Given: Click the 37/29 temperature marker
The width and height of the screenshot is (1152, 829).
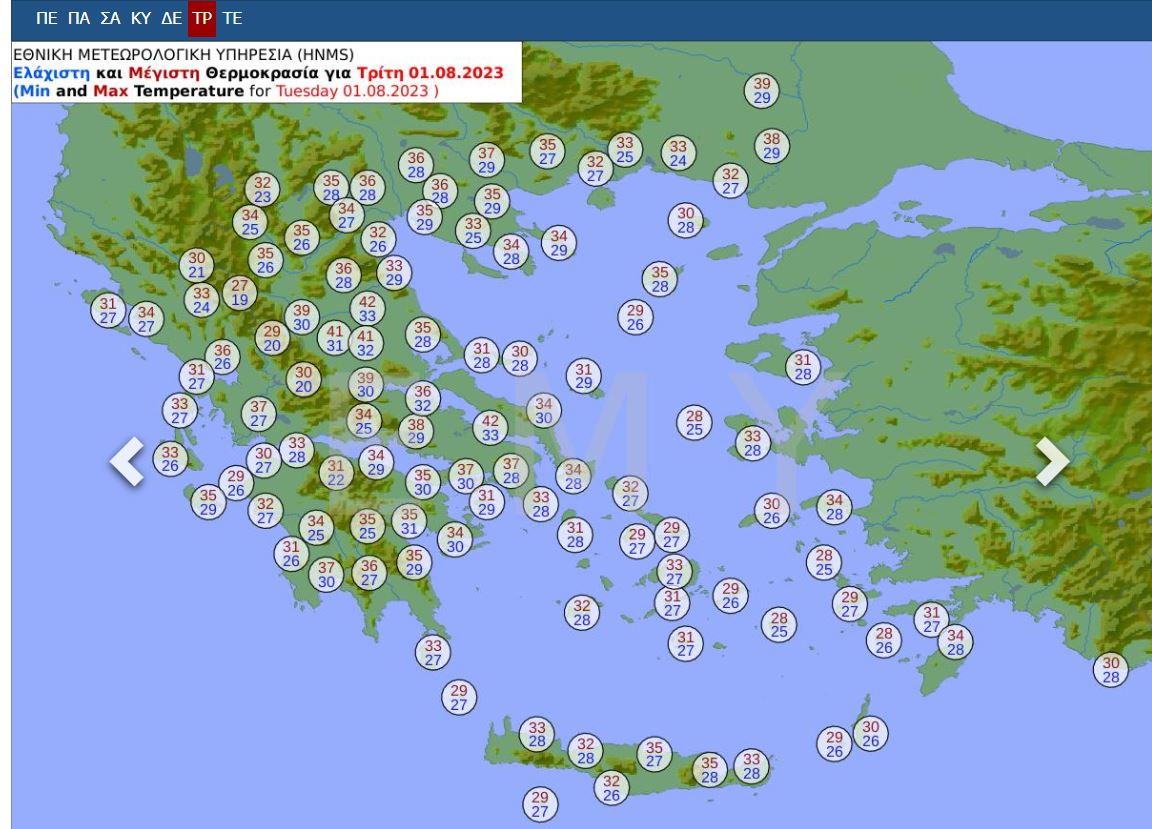Looking at the screenshot, I should [486, 160].
